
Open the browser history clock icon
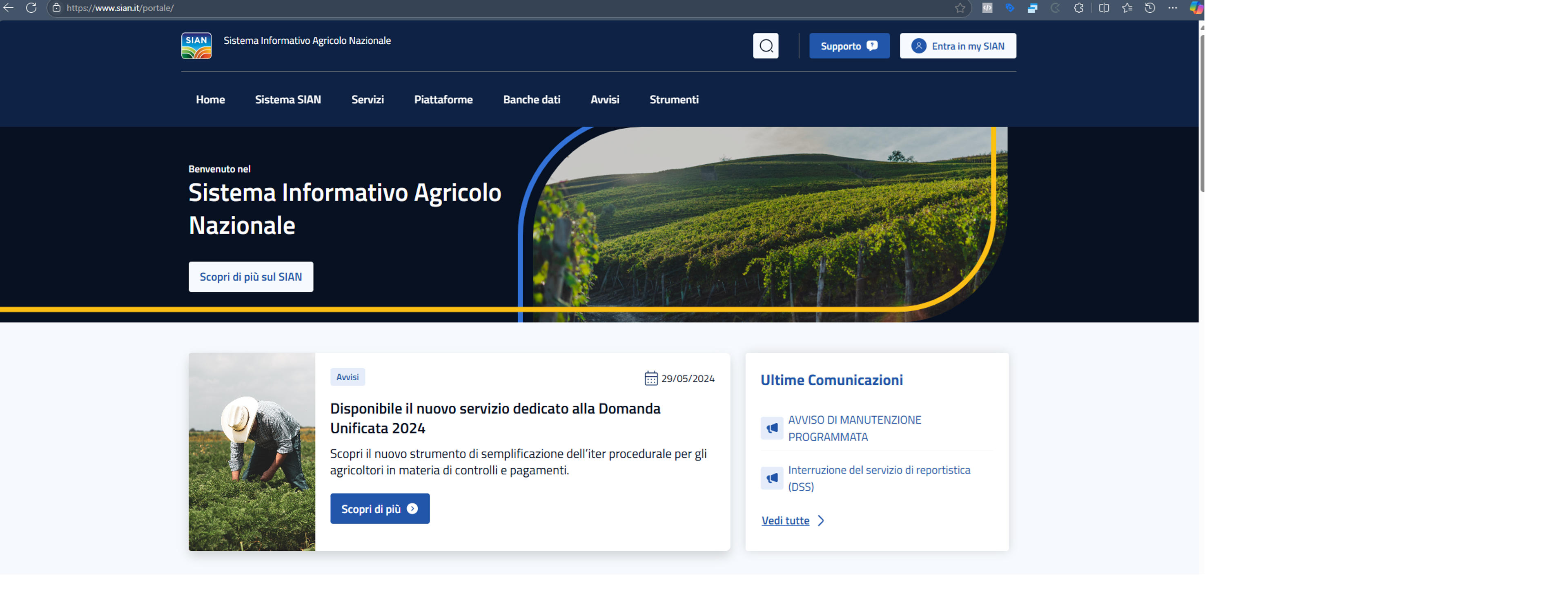click(x=1150, y=8)
